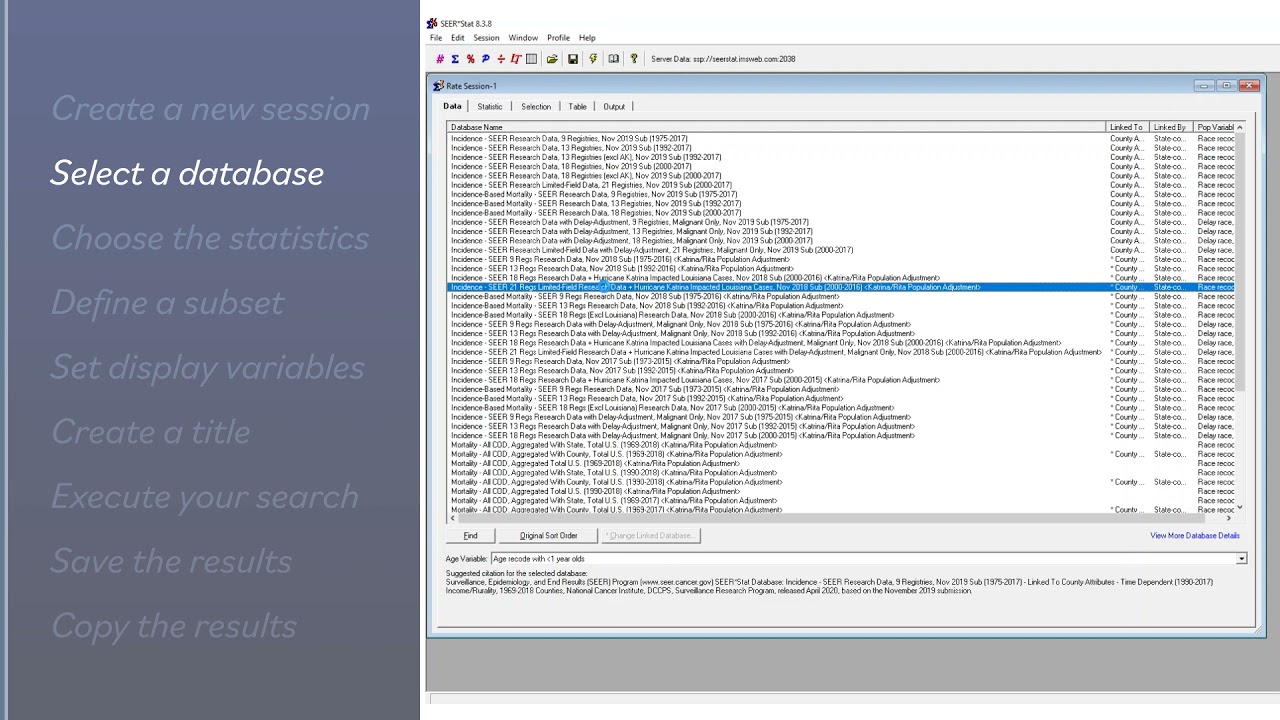Image resolution: width=1280 pixels, height=720 pixels.
Task: Click the database list vertical scrollbar down arrow
Action: [1240, 508]
